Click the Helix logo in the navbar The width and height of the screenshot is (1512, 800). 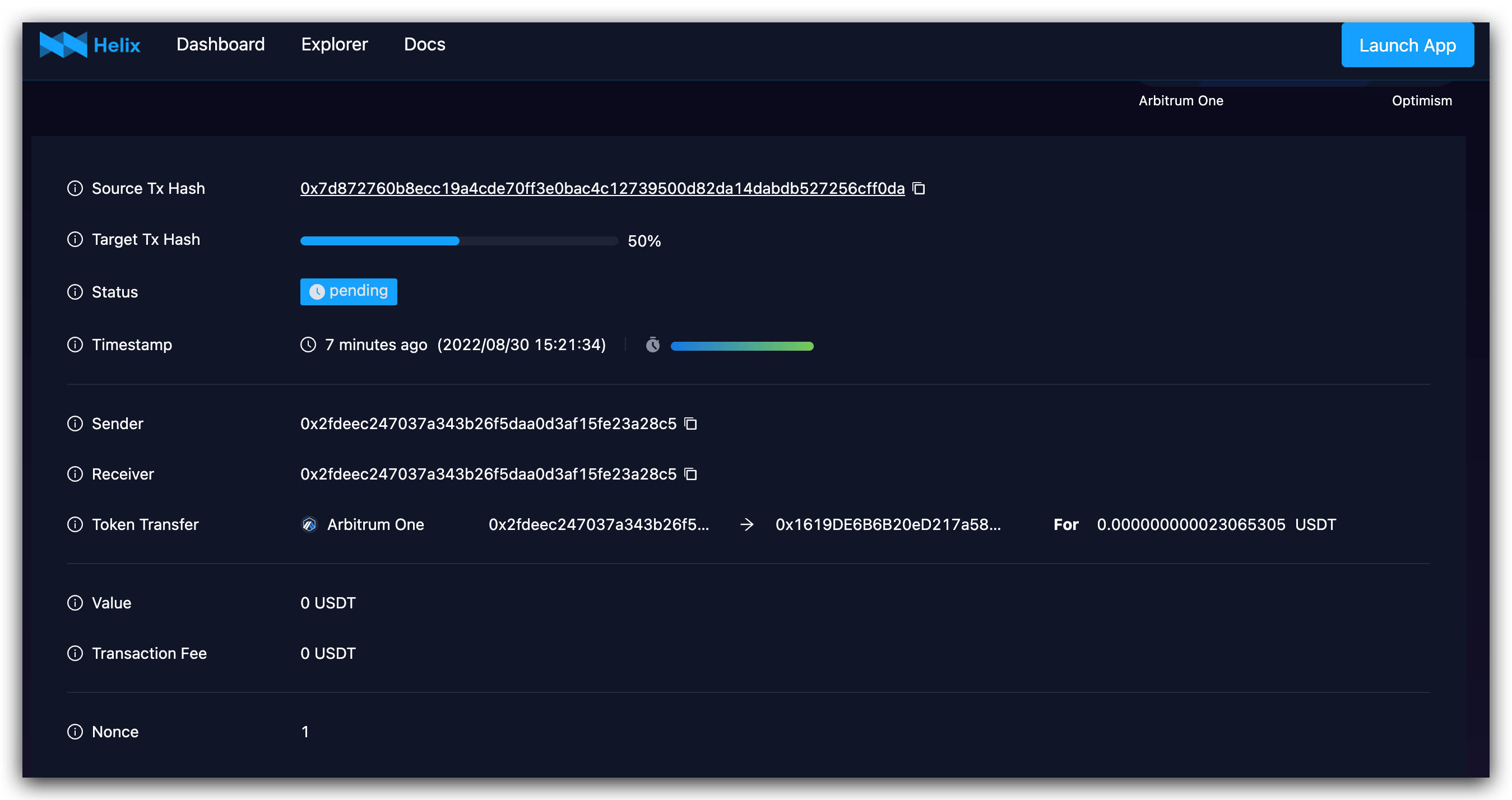tap(90, 44)
